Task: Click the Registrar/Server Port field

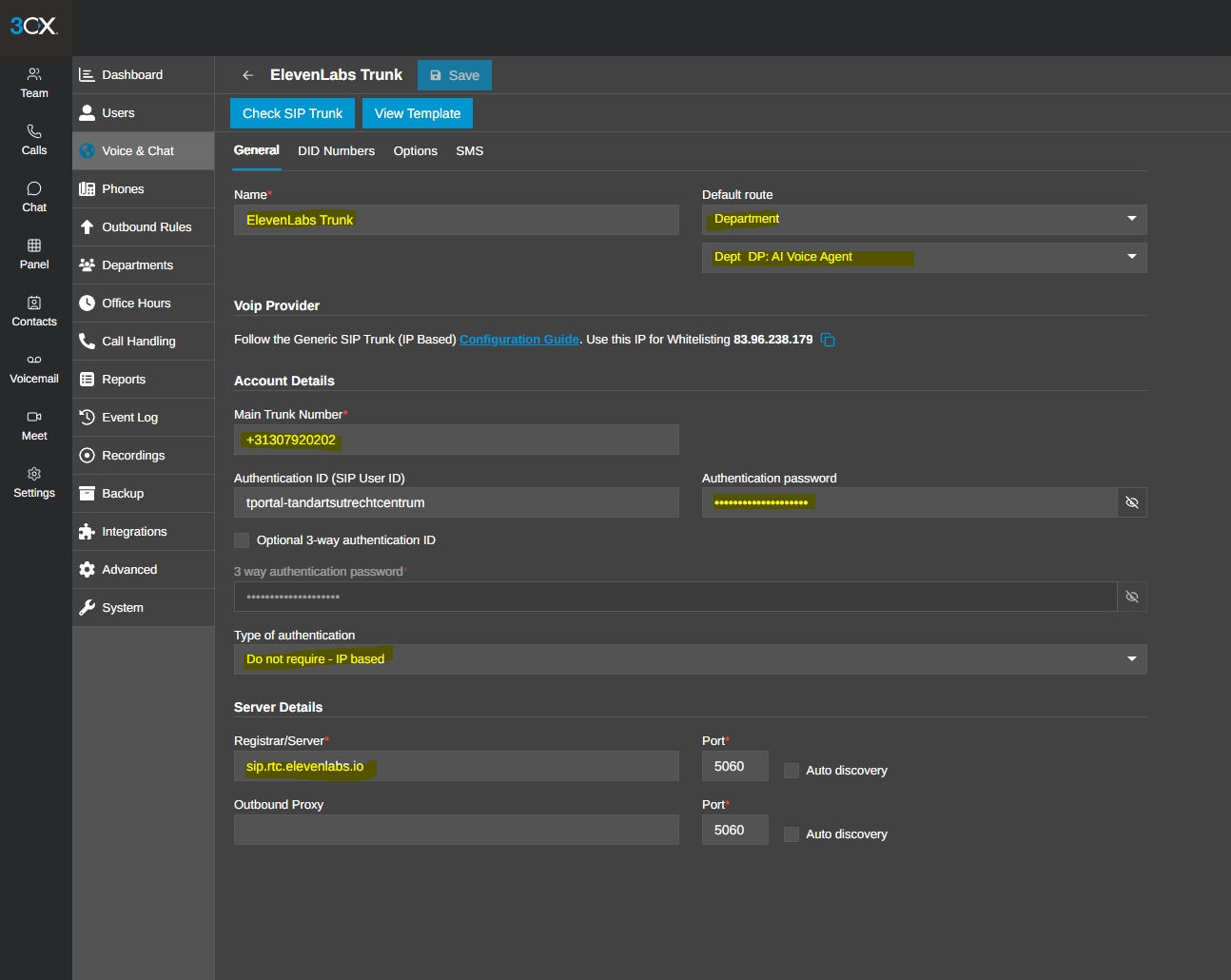Action: point(735,766)
